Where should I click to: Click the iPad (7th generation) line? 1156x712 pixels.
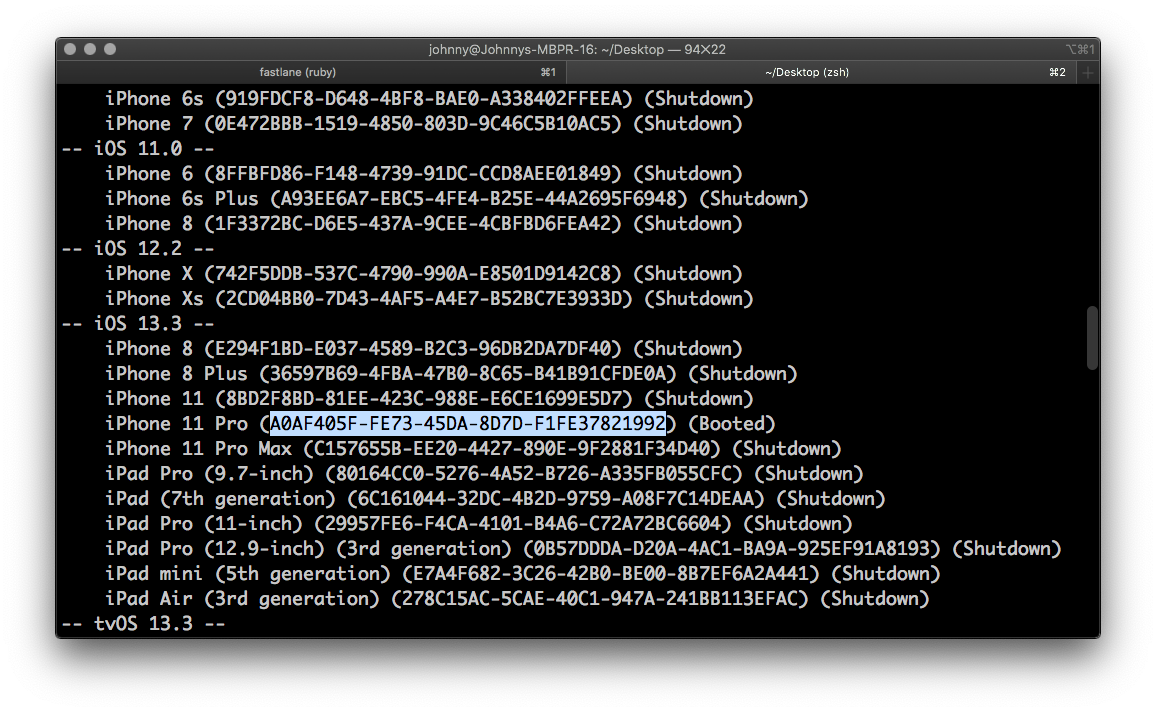click(495, 499)
